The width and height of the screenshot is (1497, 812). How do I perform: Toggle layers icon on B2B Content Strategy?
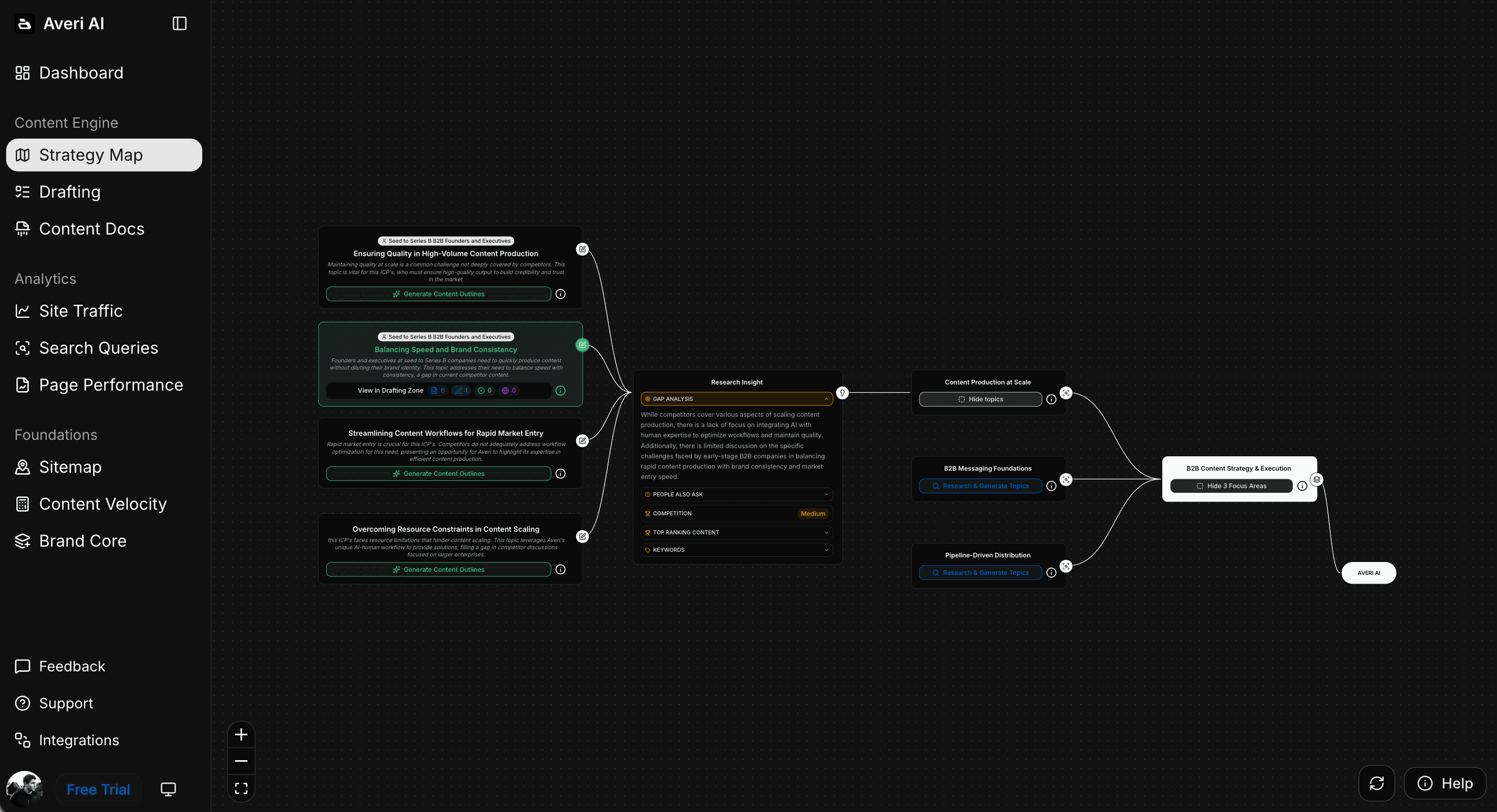tap(1317, 480)
